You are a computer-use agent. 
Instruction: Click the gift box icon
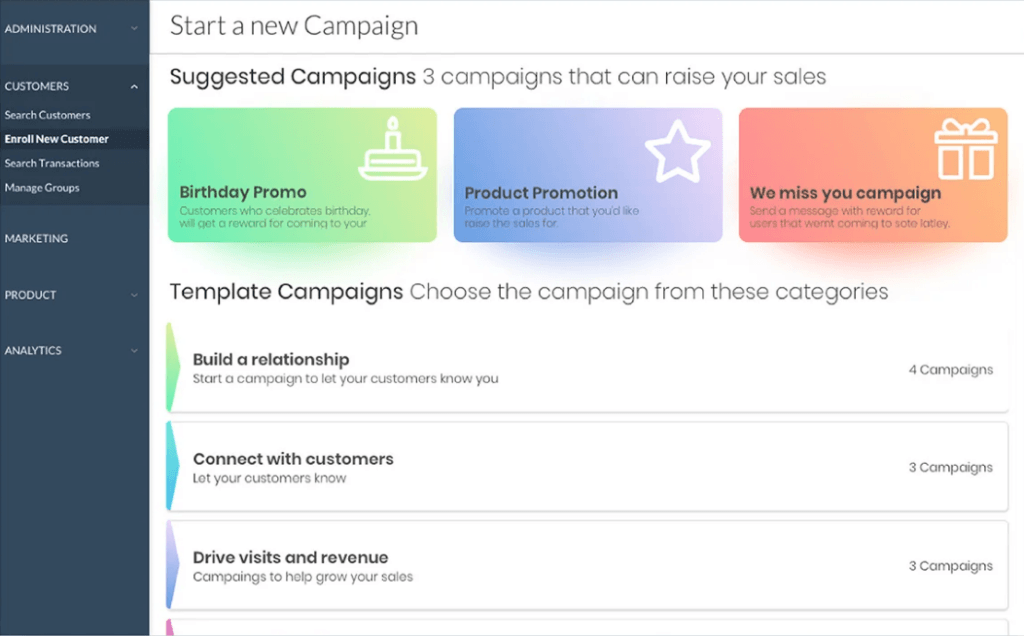966,148
